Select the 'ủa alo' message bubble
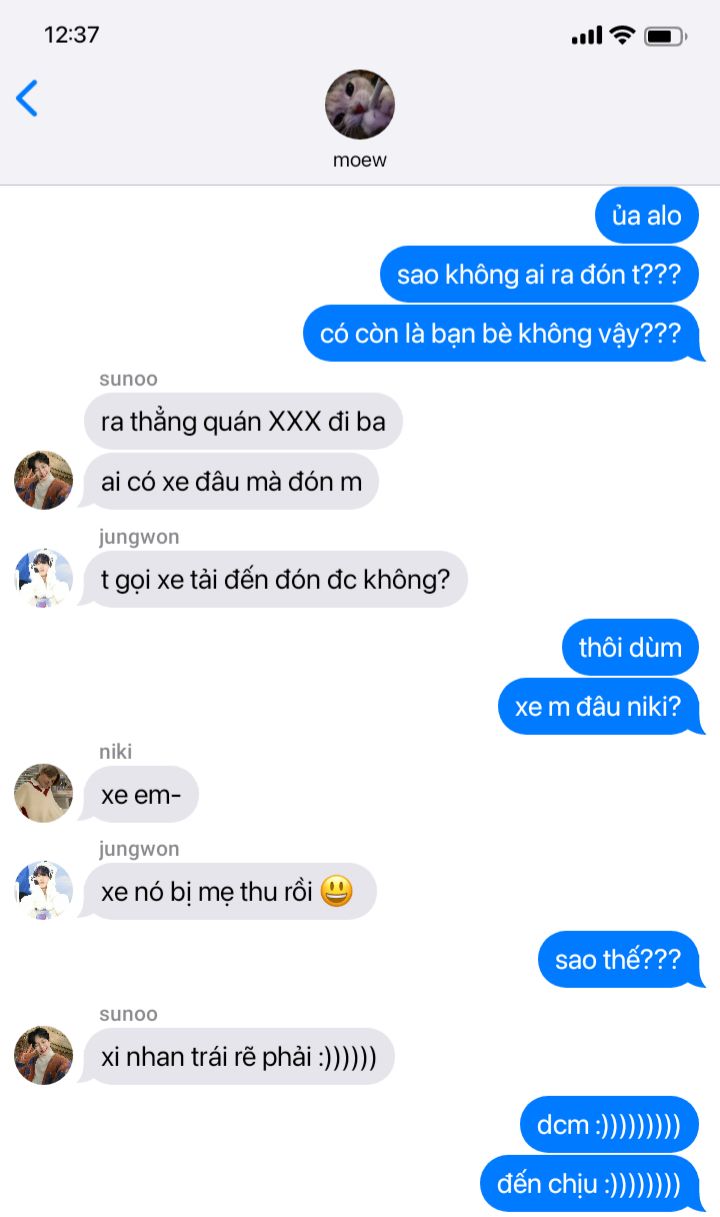720x1217 pixels. [647, 215]
